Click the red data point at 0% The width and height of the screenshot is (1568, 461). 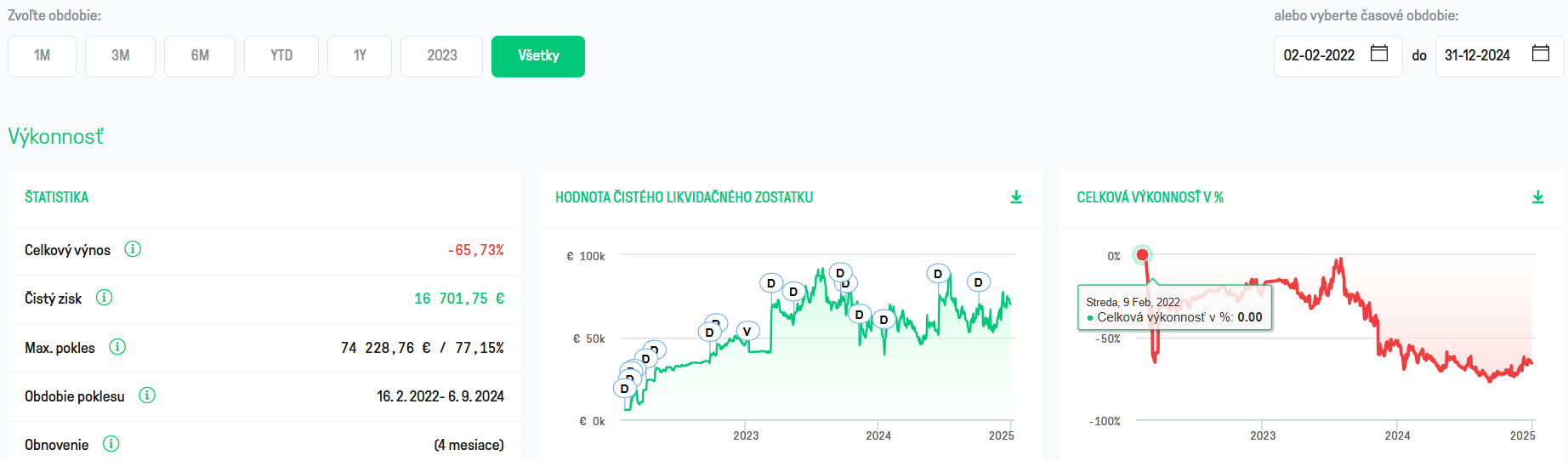tap(1143, 254)
